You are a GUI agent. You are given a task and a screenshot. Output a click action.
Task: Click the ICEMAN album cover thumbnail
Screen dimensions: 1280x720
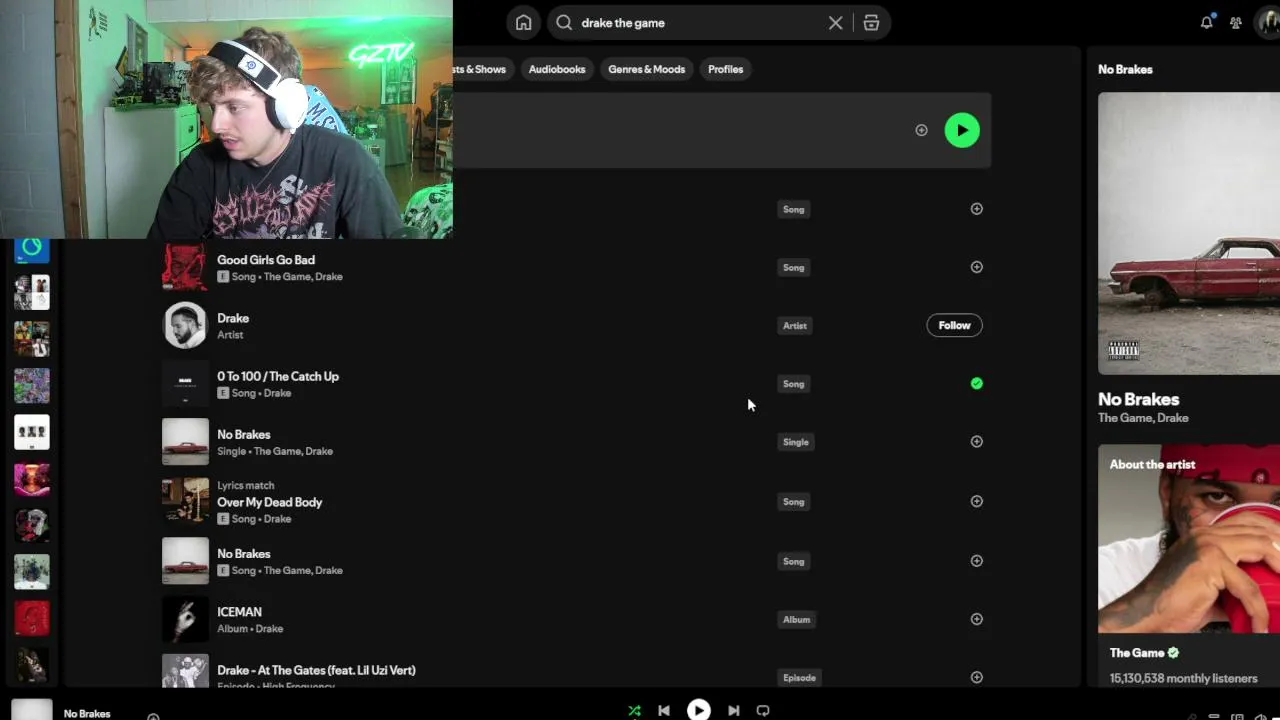[185, 619]
